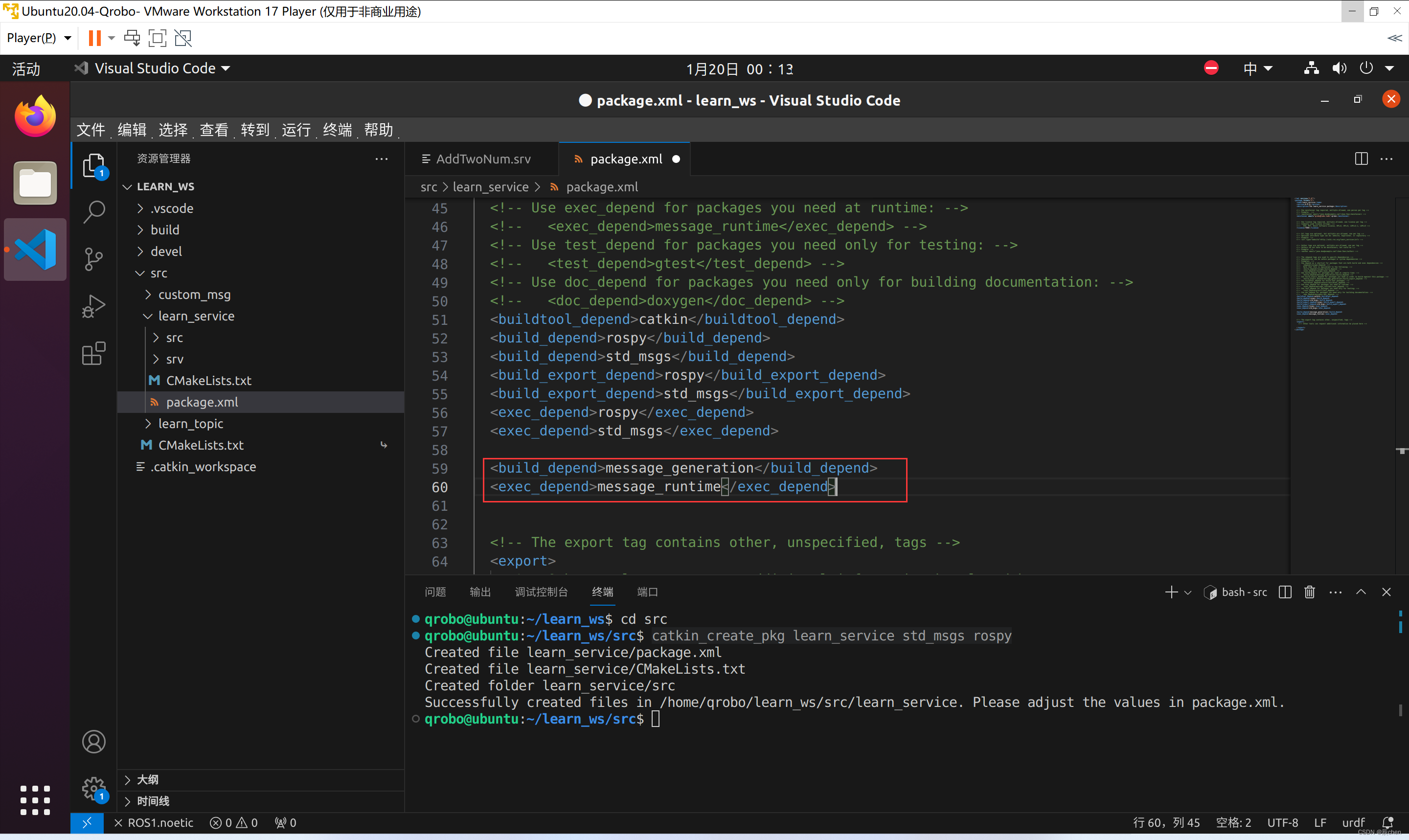Image resolution: width=1409 pixels, height=840 pixels.
Task: Split the editor to the right
Action: (1361, 159)
